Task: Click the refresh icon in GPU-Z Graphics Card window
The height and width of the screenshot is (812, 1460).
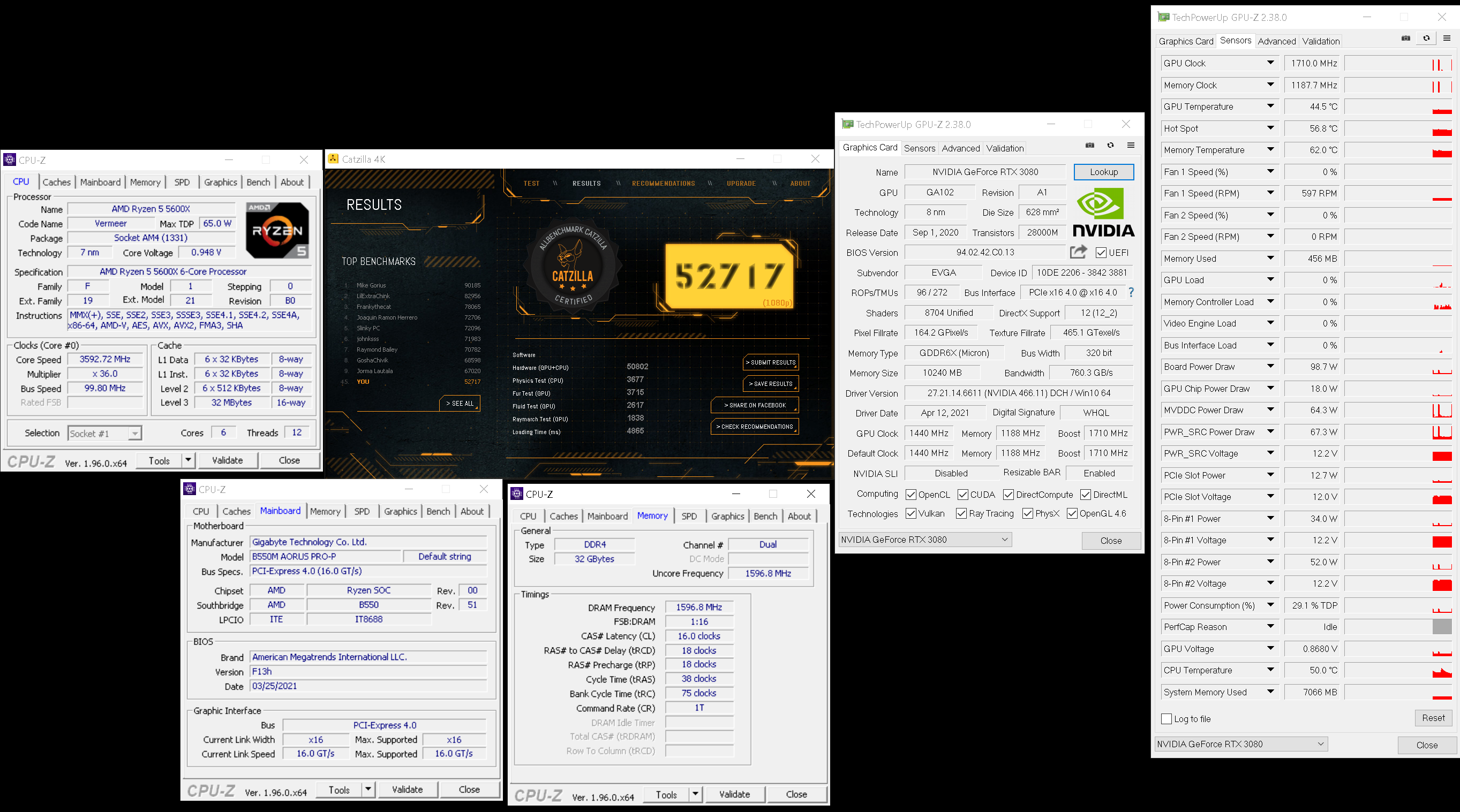Action: [1110, 146]
